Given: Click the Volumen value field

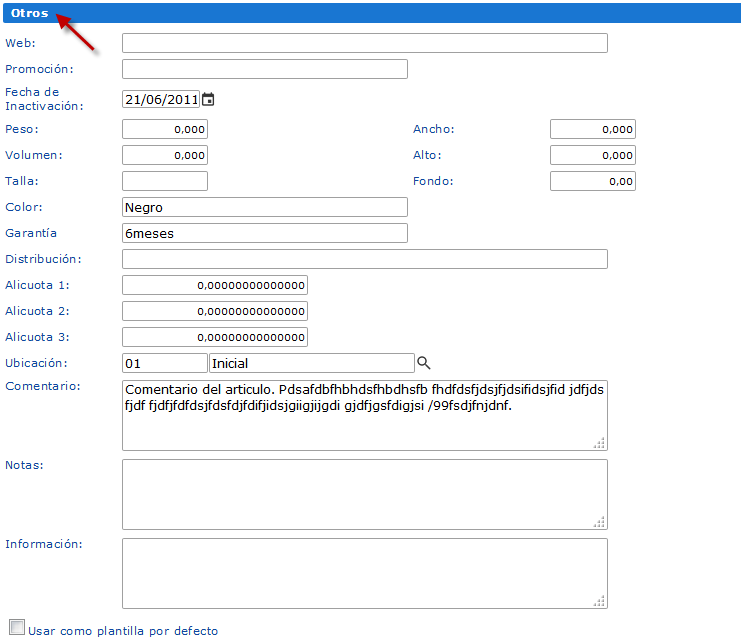Looking at the screenshot, I should 165,155.
